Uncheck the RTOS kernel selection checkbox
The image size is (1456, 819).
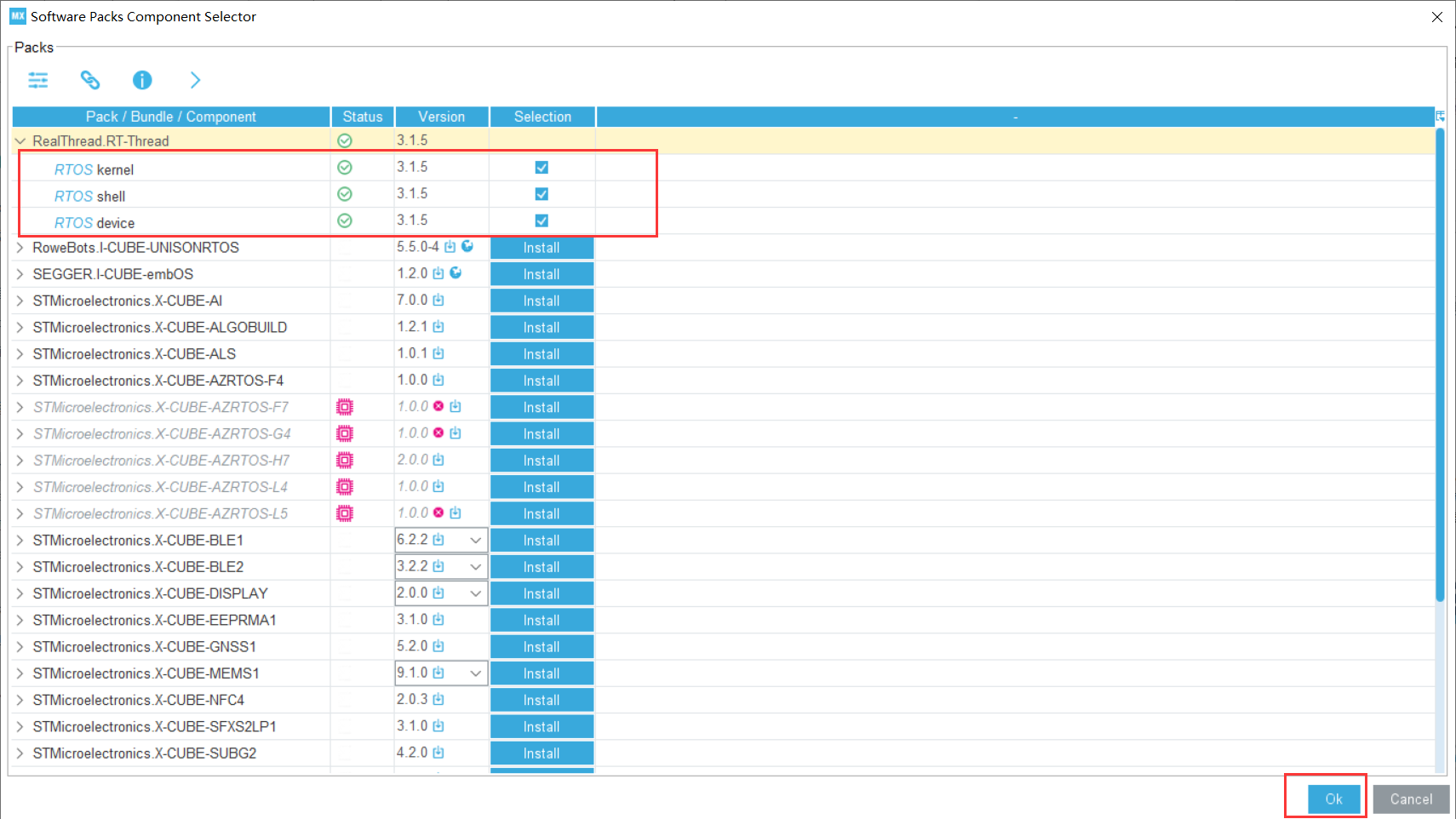542,167
